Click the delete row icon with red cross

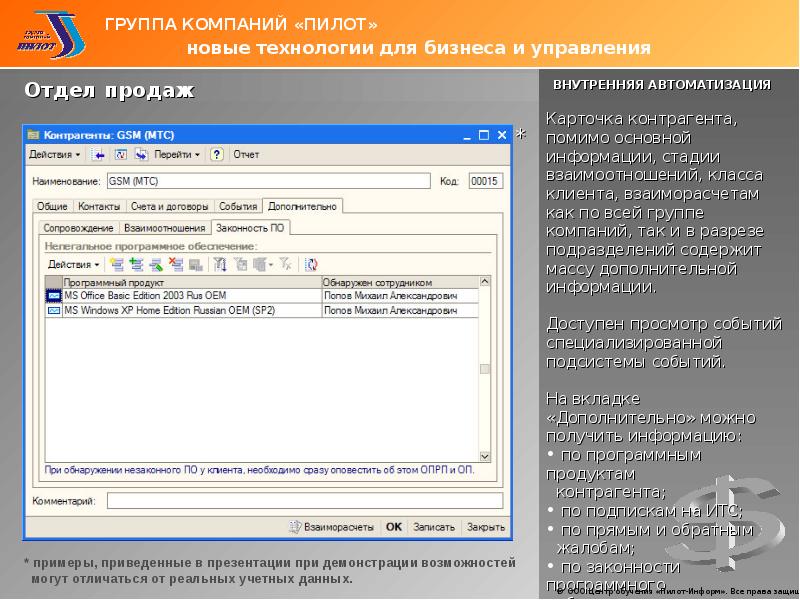point(176,264)
